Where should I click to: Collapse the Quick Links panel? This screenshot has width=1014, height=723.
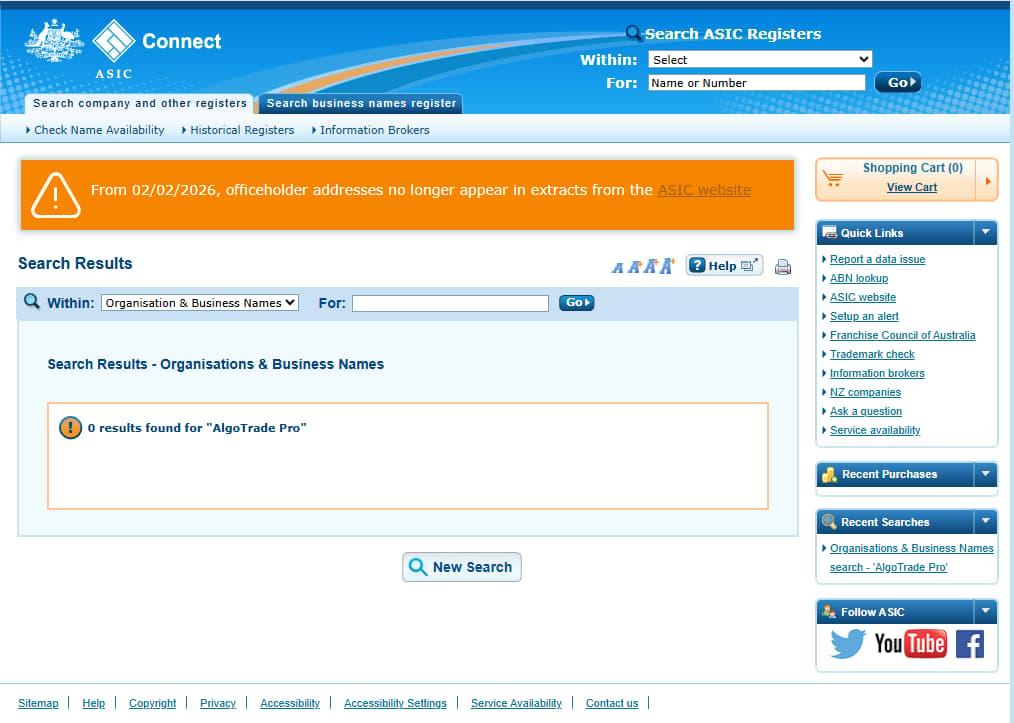pos(985,232)
